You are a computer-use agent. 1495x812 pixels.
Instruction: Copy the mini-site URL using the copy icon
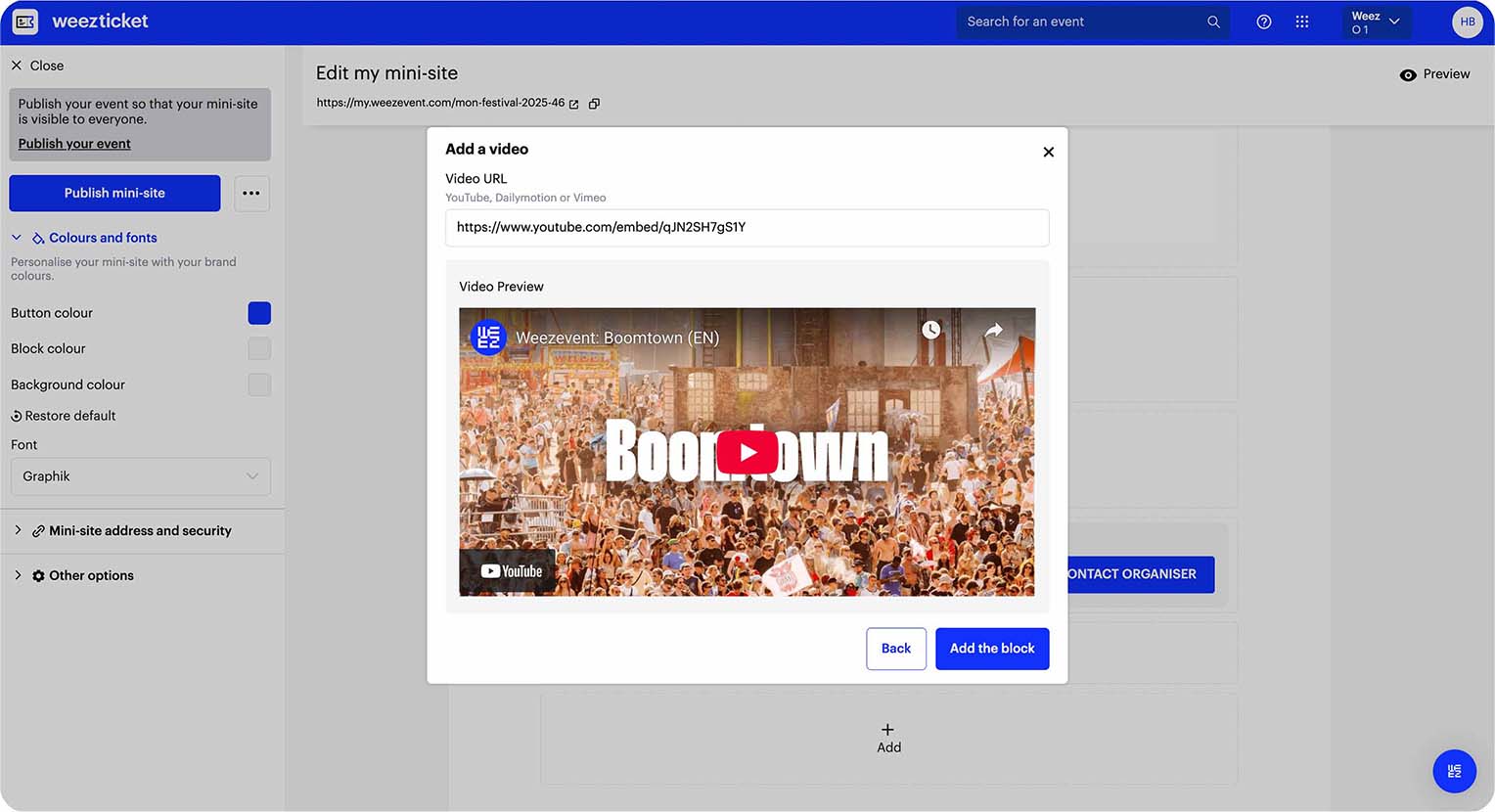tap(594, 103)
